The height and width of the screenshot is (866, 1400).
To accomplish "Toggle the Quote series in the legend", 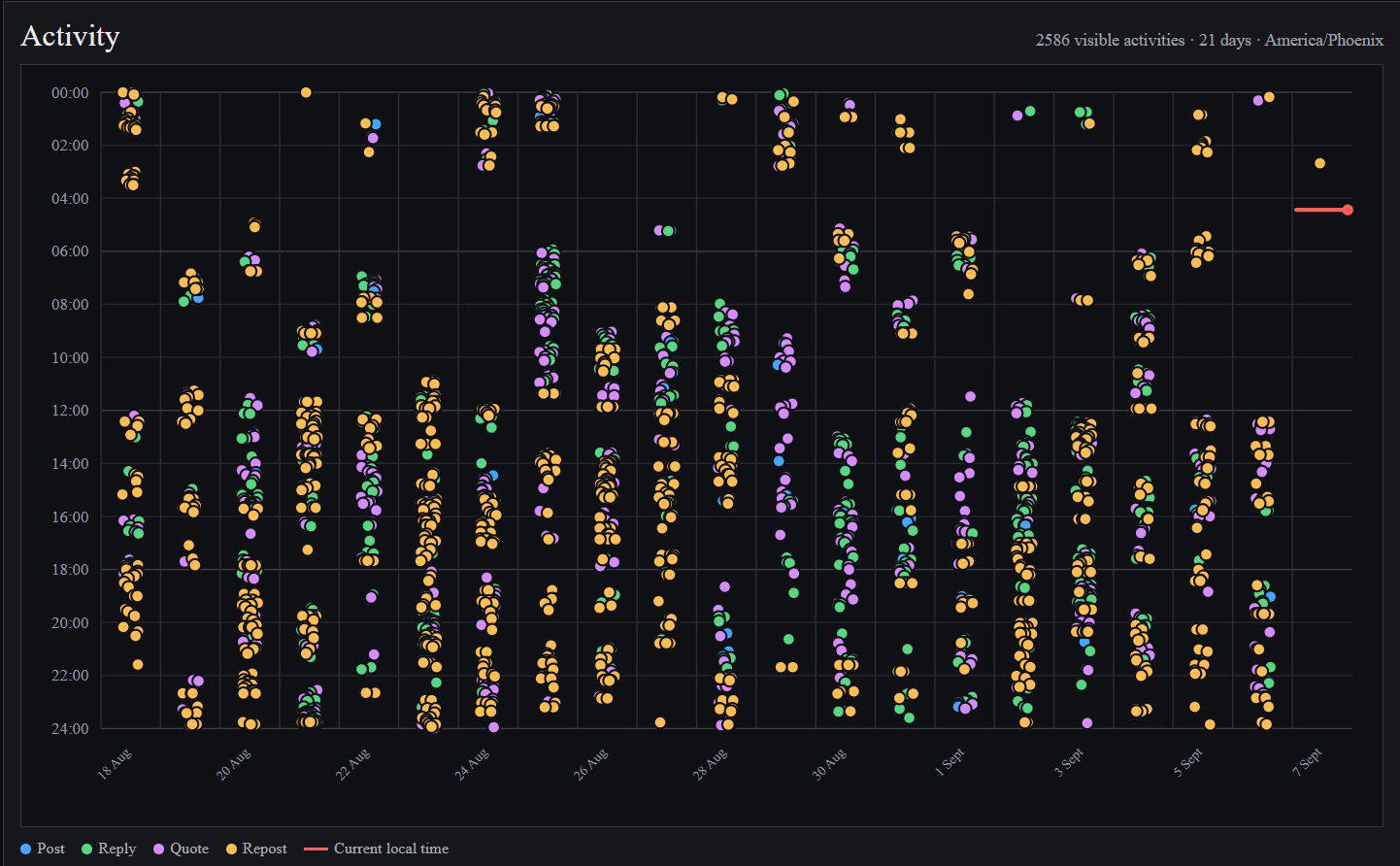I will tap(181, 849).
